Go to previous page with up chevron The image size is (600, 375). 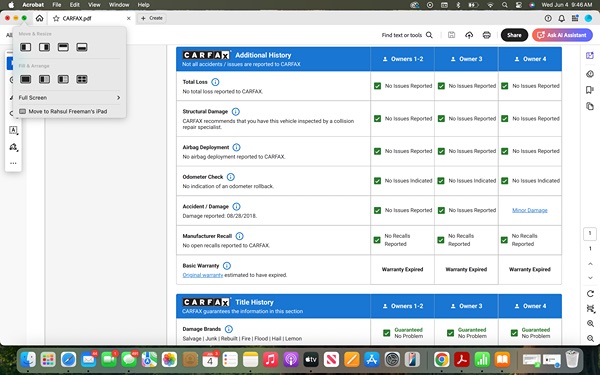click(590, 264)
